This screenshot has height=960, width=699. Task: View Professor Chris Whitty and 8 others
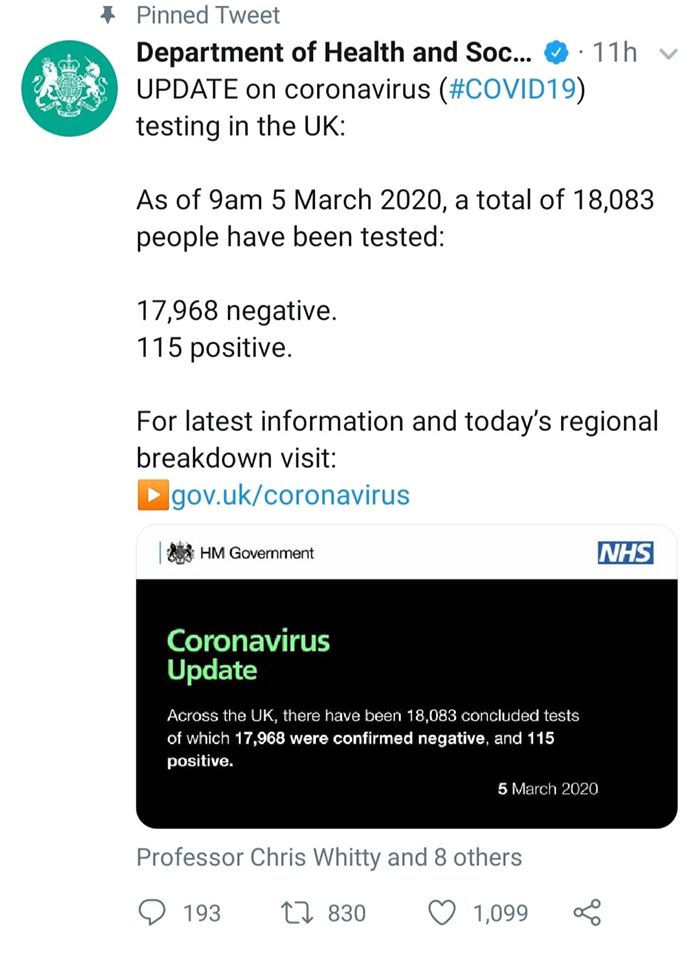329,857
